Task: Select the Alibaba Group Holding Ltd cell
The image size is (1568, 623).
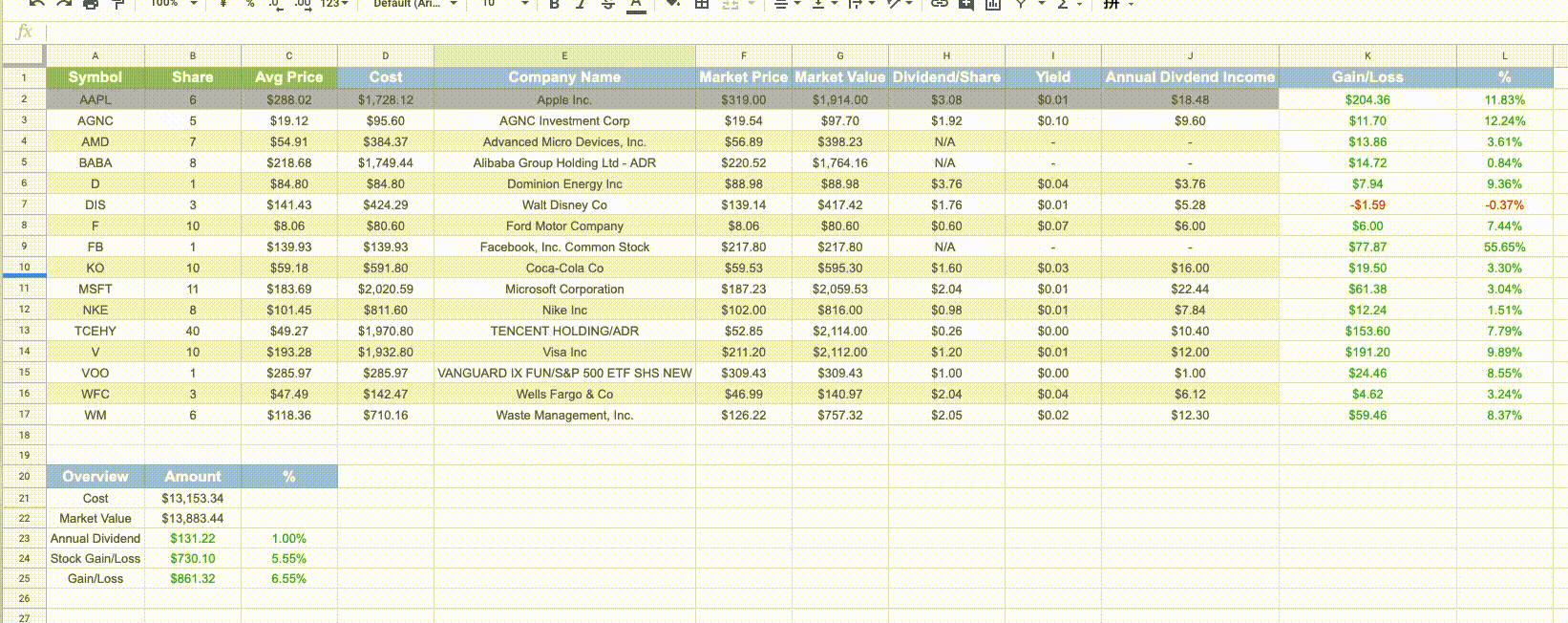Action: click(564, 162)
